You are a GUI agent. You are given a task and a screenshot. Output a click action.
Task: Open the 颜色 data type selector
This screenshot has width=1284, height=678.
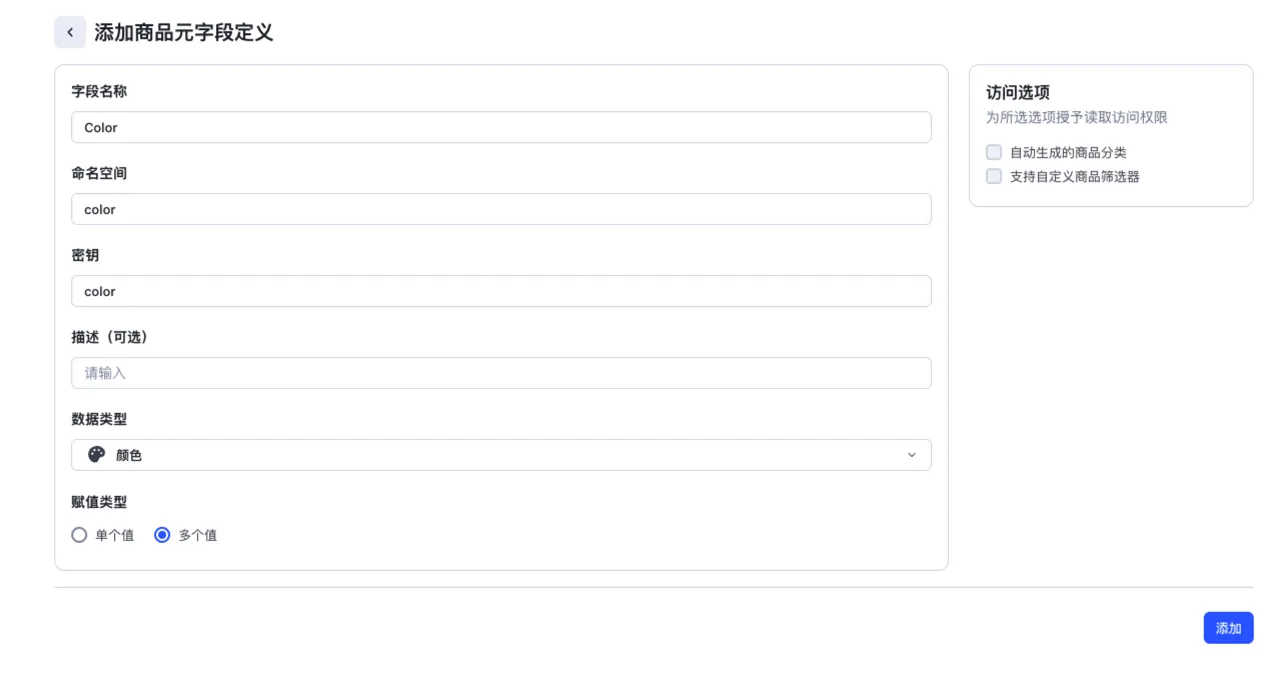(x=500, y=455)
